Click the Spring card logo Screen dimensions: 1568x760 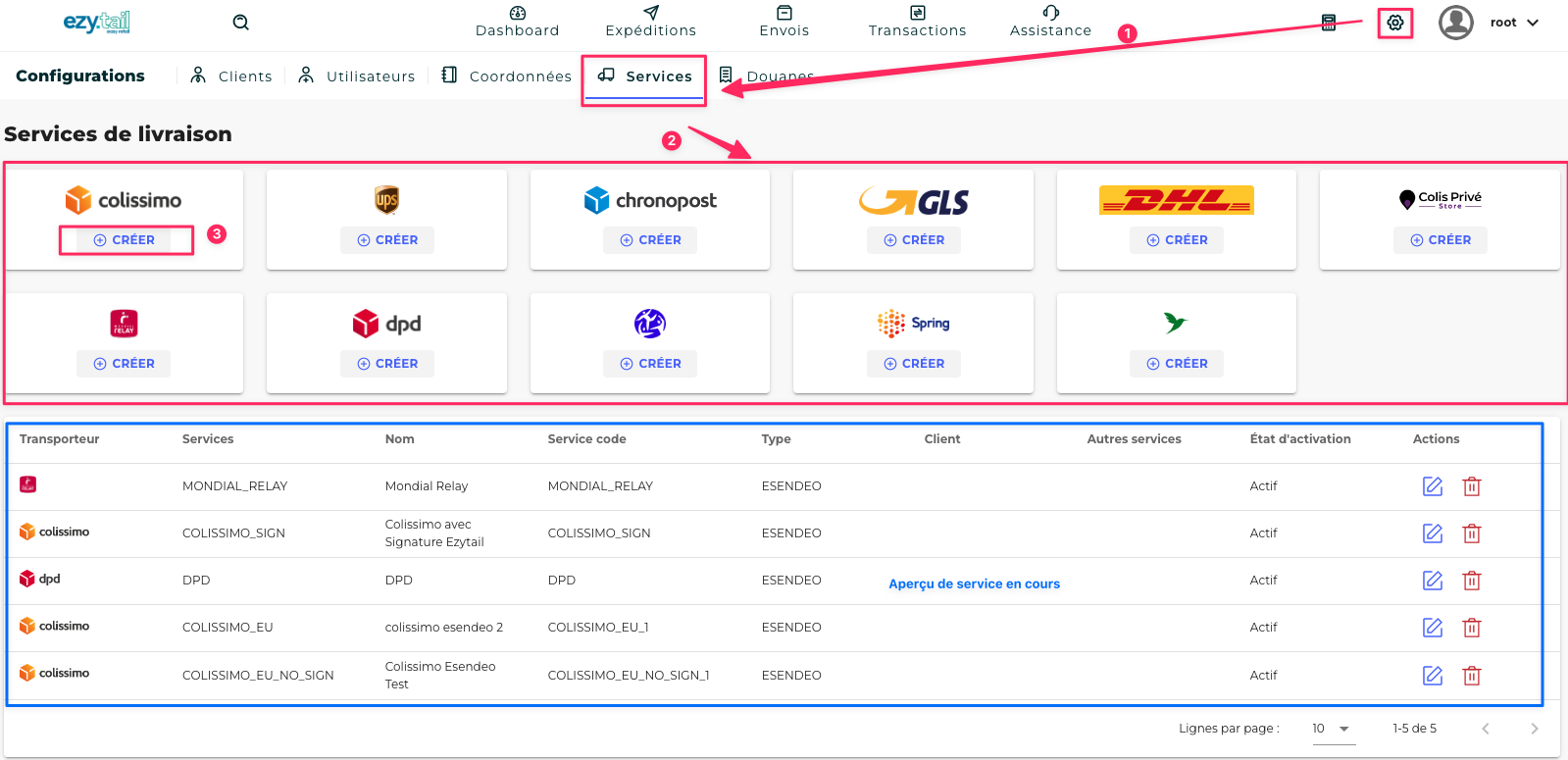tap(914, 323)
